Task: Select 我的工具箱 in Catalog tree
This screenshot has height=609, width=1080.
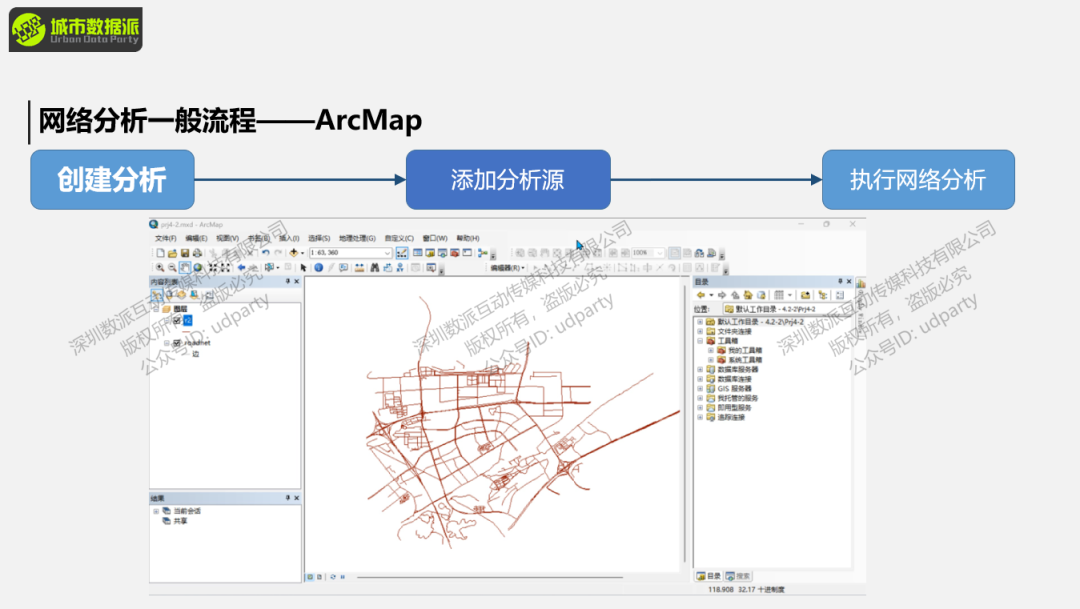Action: (x=745, y=351)
